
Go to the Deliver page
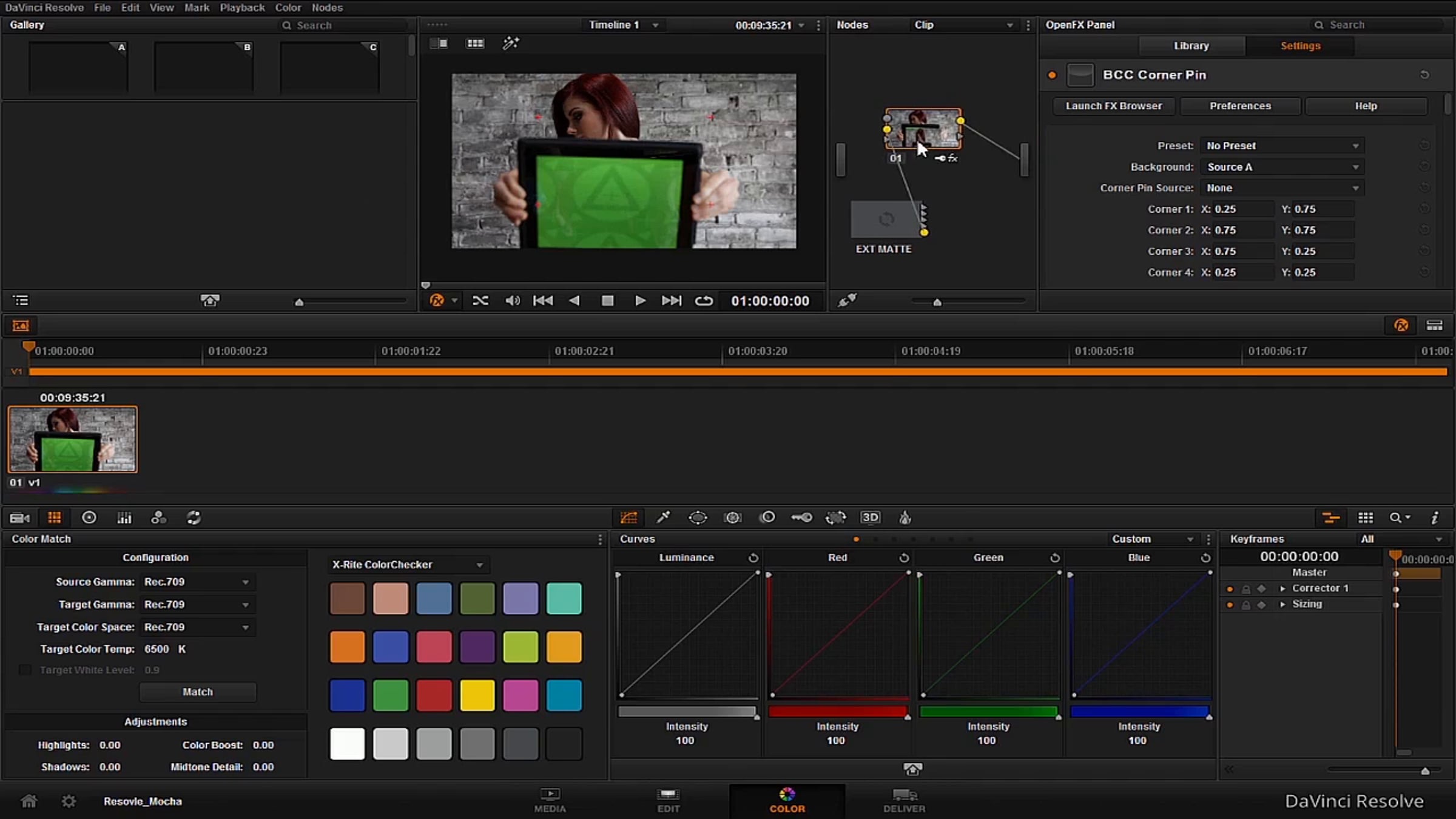(904, 801)
